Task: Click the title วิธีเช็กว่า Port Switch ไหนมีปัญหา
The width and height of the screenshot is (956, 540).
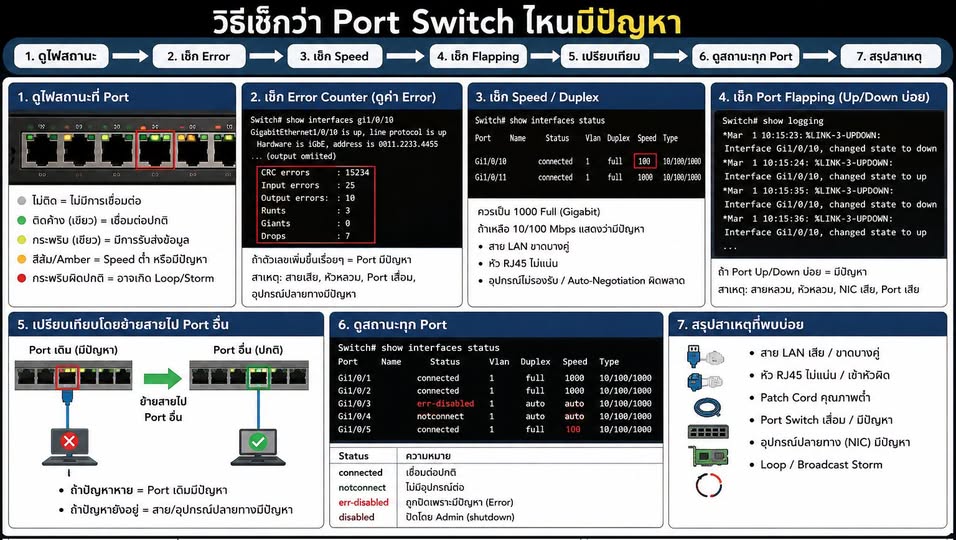Action: [x=446, y=23]
